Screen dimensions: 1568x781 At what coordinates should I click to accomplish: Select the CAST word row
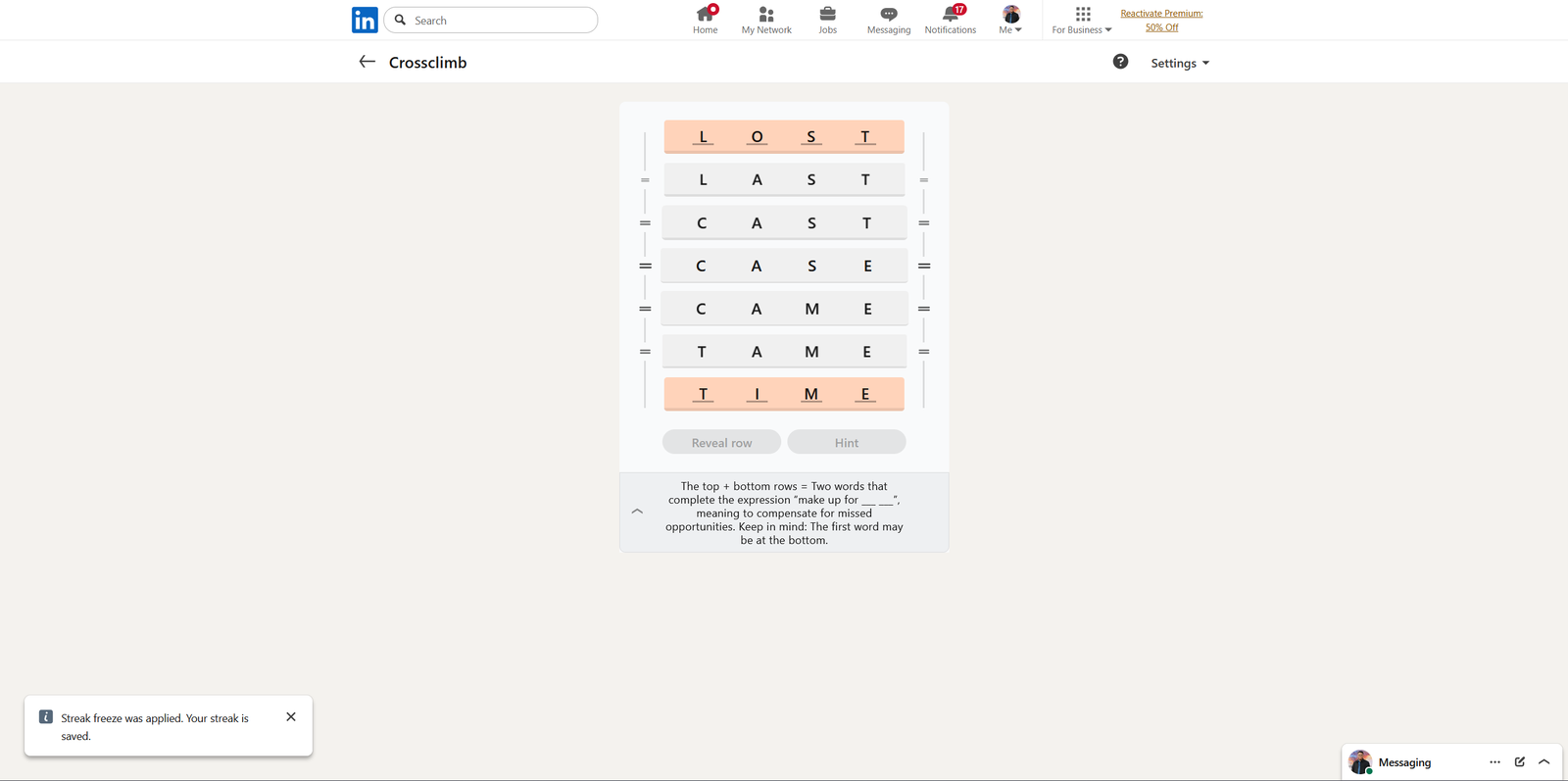tap(784, 223)
